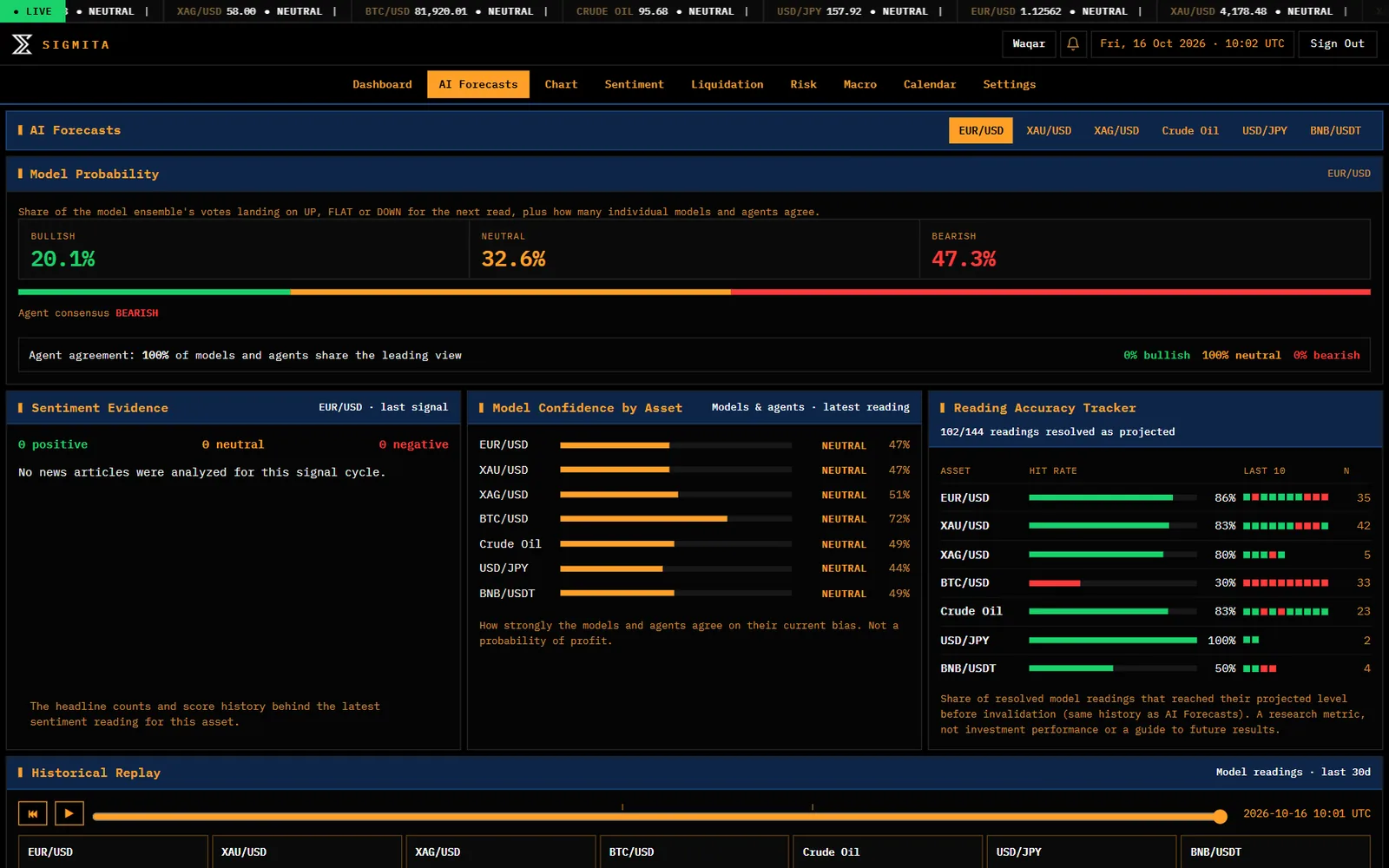Play the historical replay
The height and width of the screenshot is (868, 1389).
click(69, 813)
